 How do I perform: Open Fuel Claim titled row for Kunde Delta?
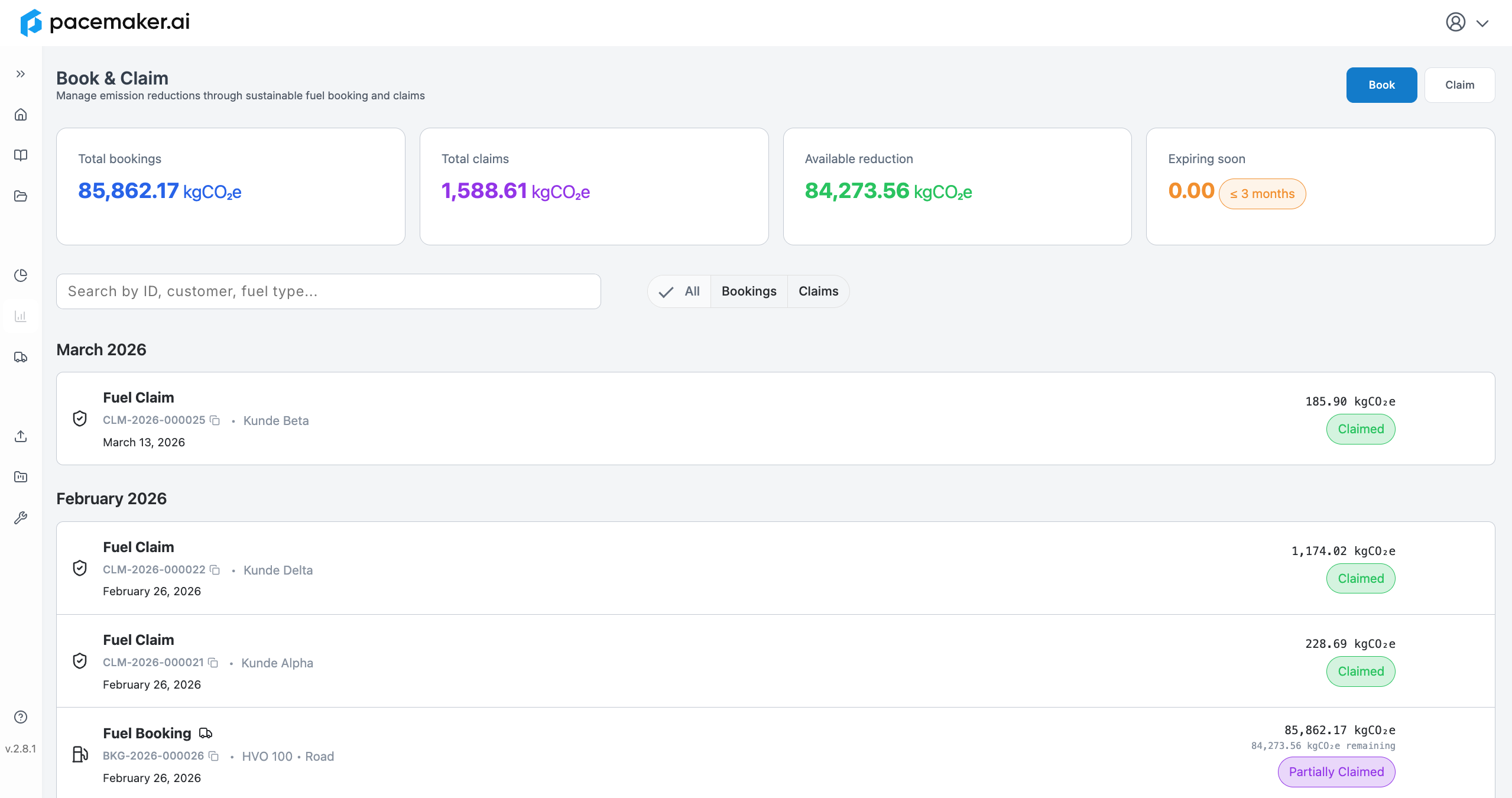click(x=138, y=547)
